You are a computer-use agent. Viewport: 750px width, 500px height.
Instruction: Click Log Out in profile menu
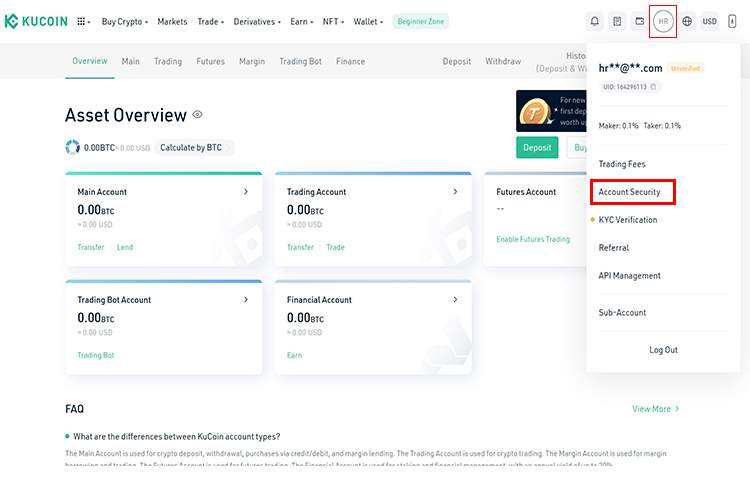pyautogui.click(x=663, y=350)
